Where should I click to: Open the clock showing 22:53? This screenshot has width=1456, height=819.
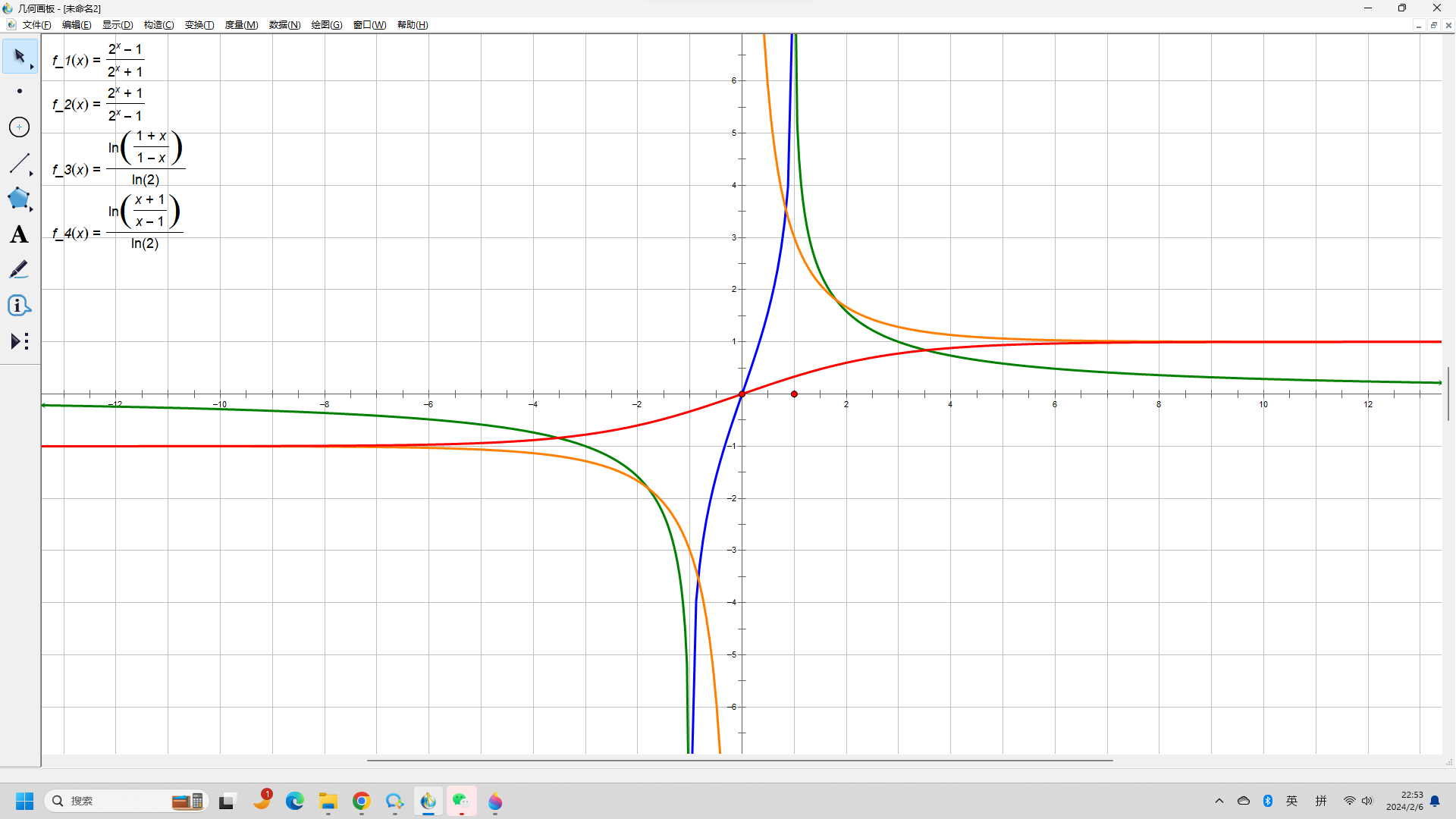[x=1404, y=801]
